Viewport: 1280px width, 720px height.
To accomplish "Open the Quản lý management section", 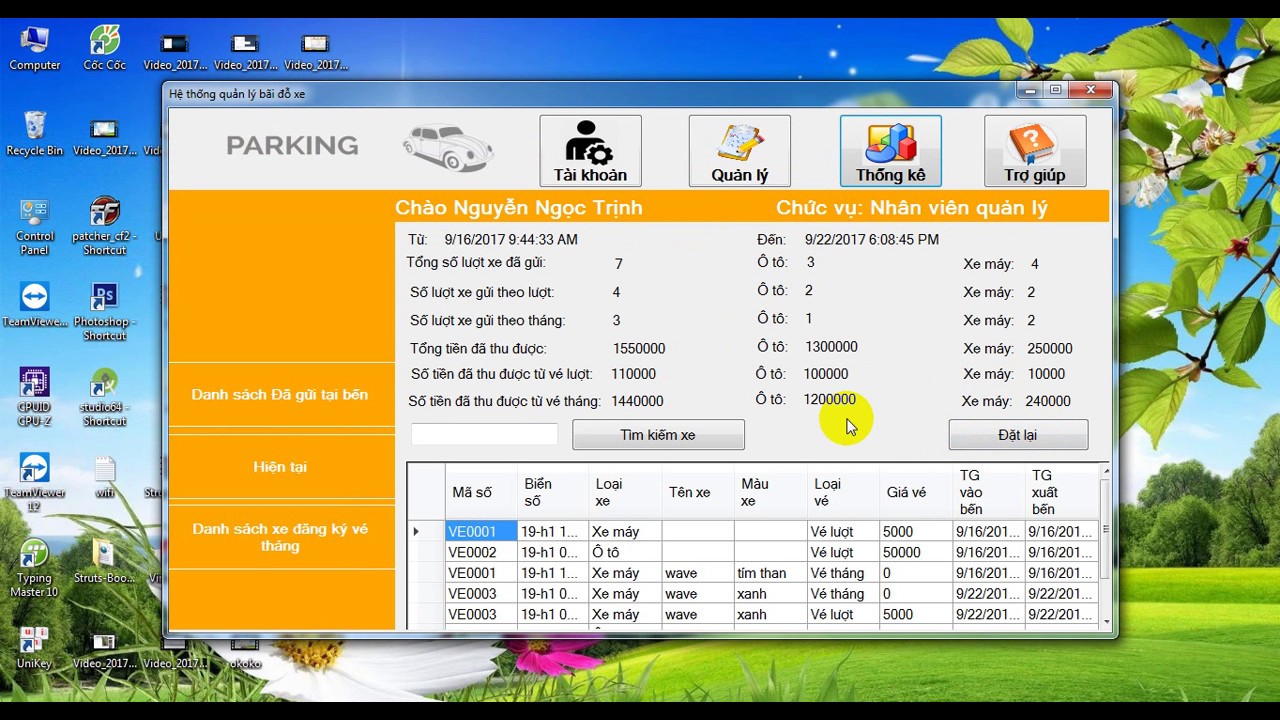I will [739, 151].
